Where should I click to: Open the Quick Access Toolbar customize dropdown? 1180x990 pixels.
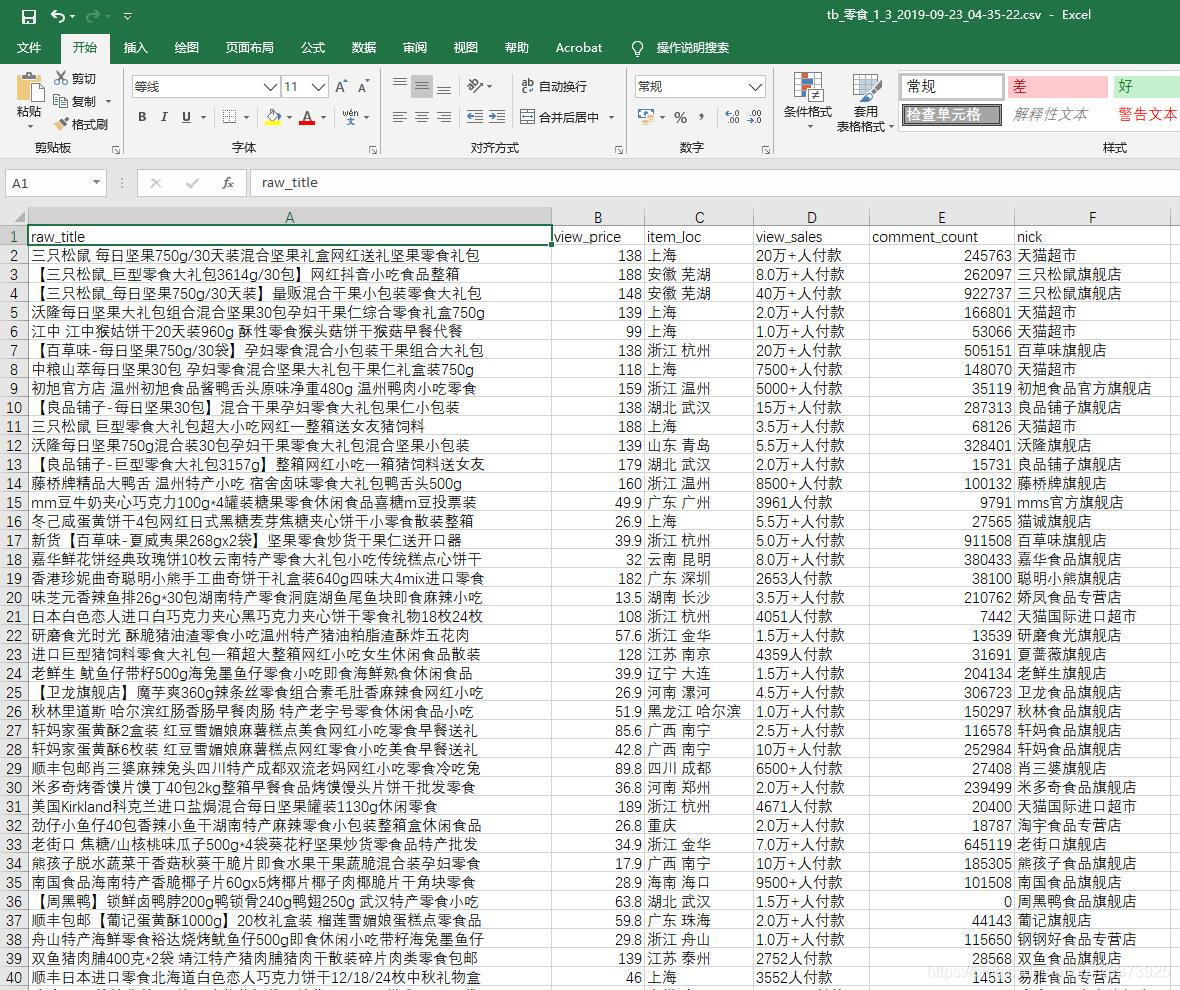click(127, 16)
